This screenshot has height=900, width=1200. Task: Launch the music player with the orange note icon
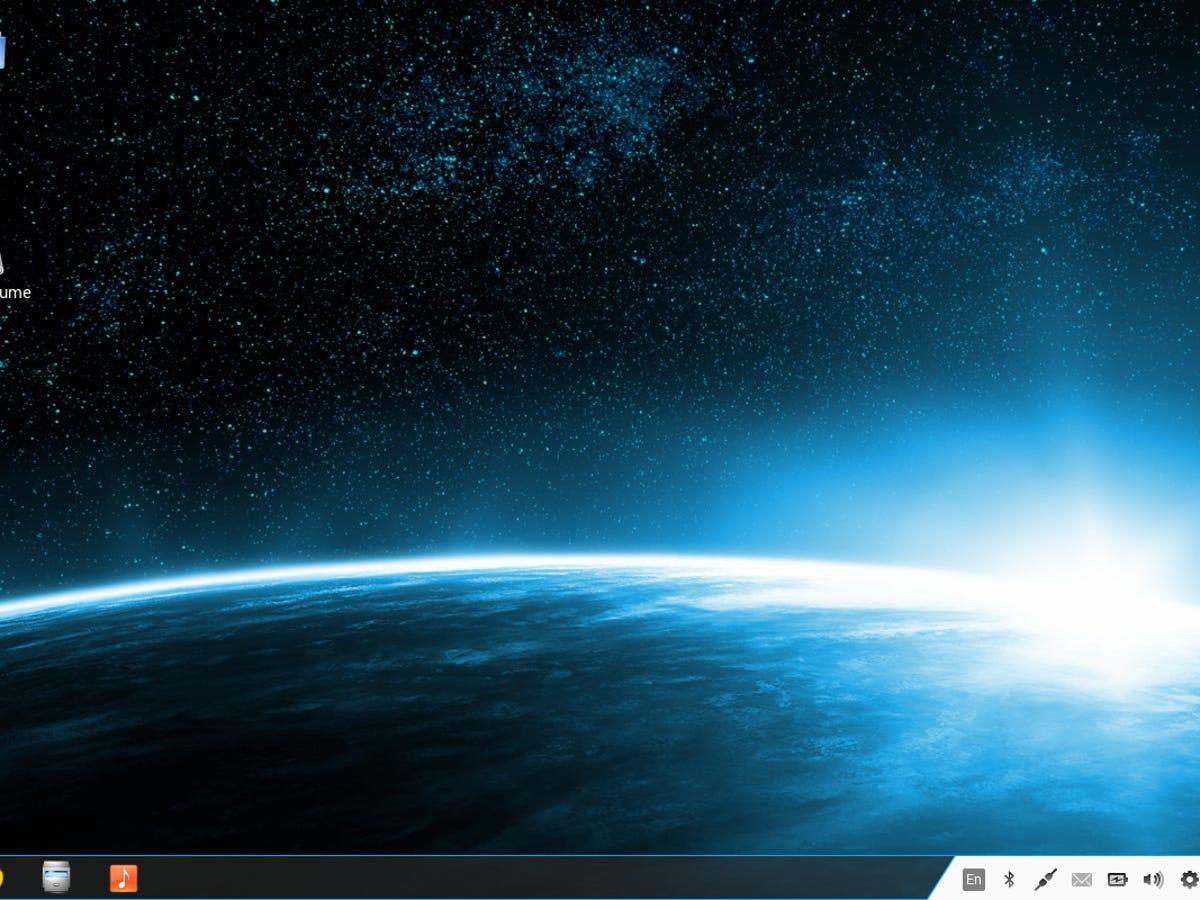[123, 877]
